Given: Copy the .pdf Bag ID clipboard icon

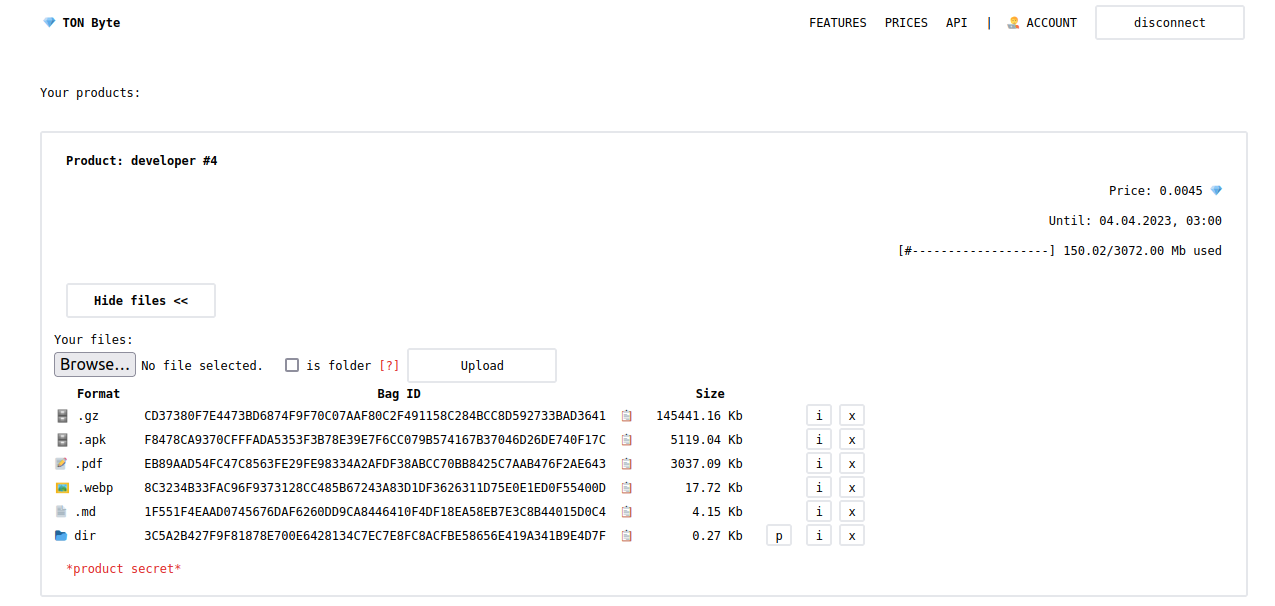Looking at the screenshot, I should tap(627, 464).
